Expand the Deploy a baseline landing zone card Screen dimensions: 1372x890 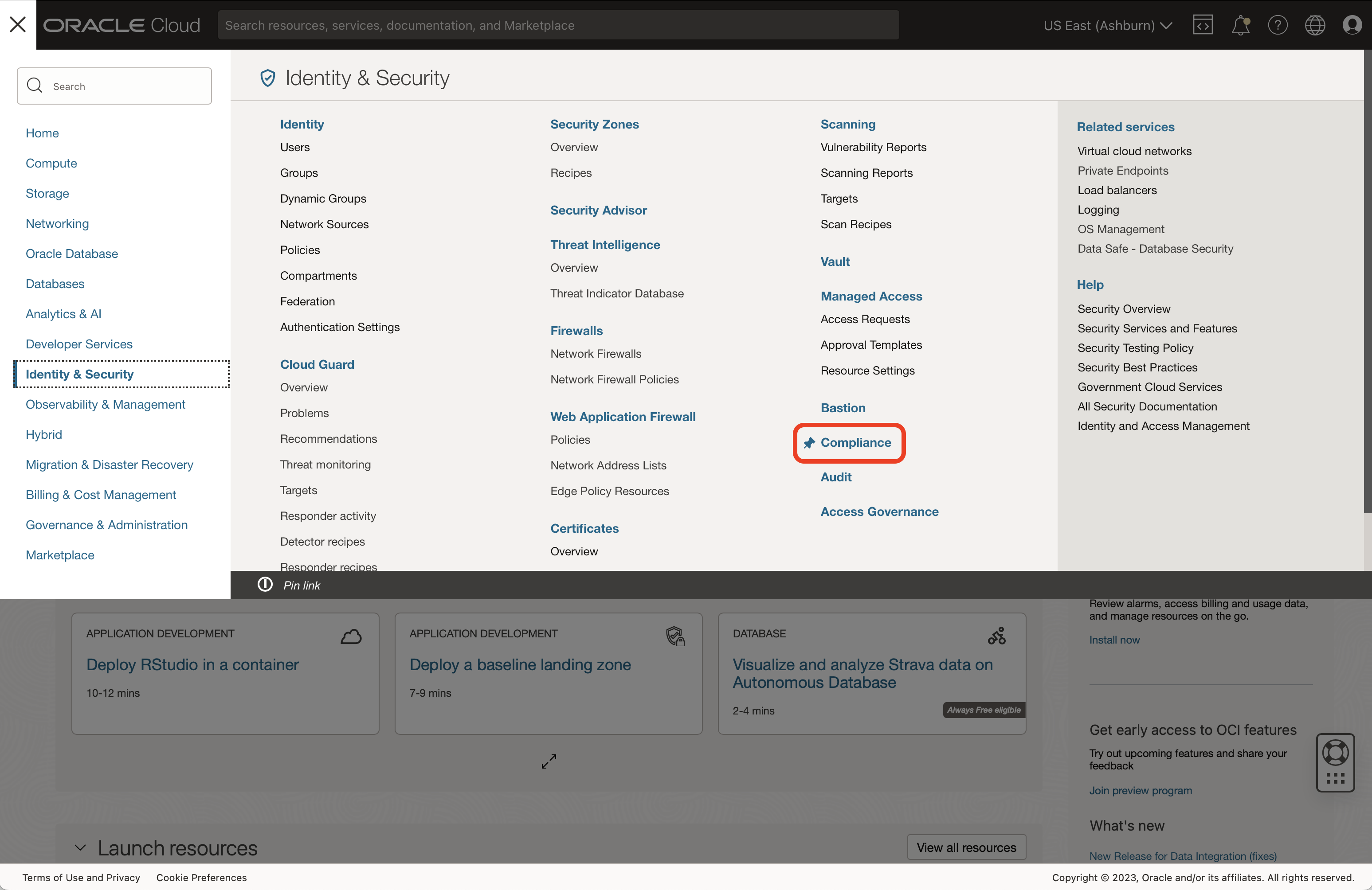548,761
